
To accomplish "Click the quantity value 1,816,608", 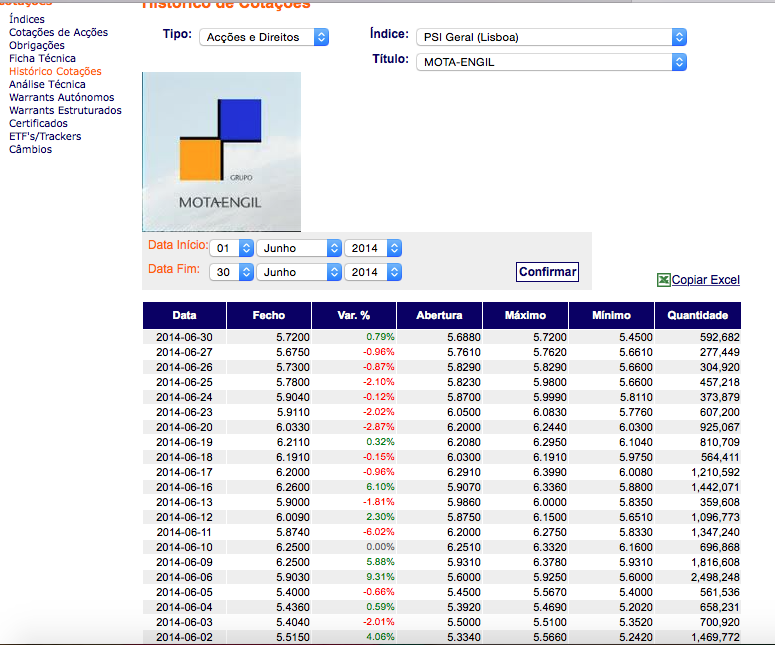I will coord(715,562).
